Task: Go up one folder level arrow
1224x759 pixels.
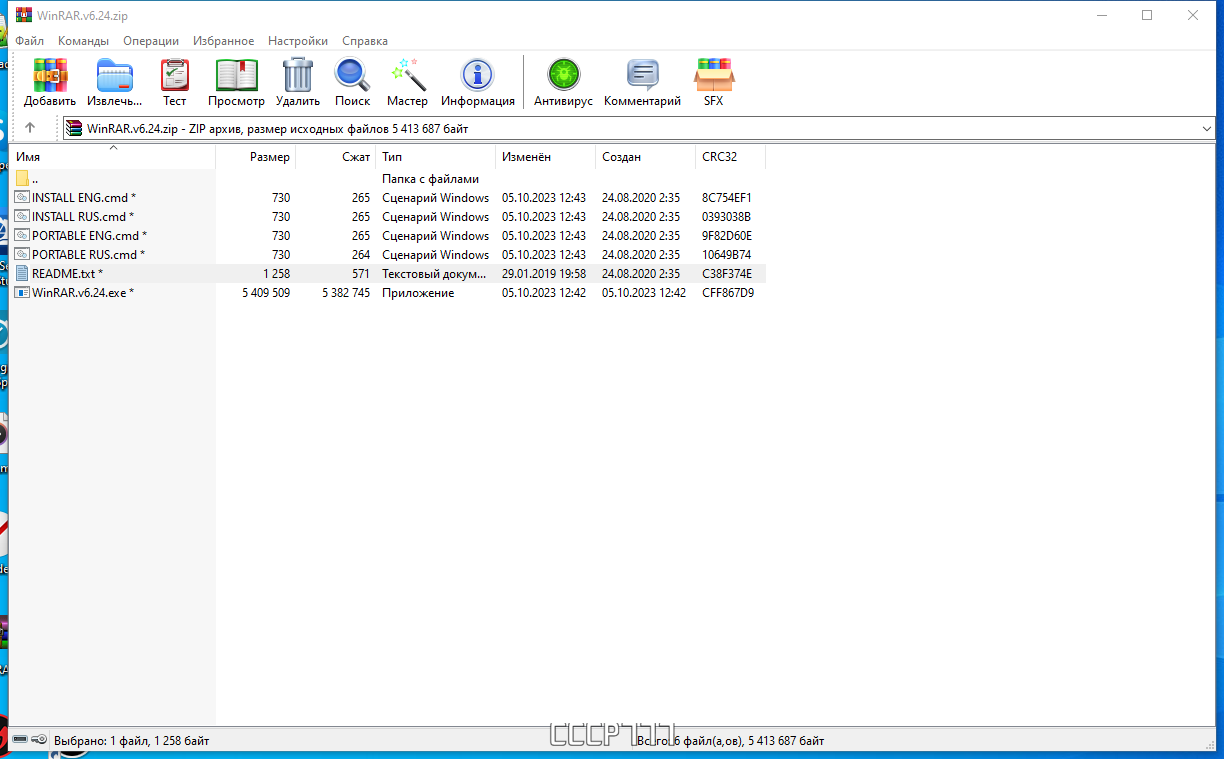Action: pyautogui.click(x=30, y=128)
